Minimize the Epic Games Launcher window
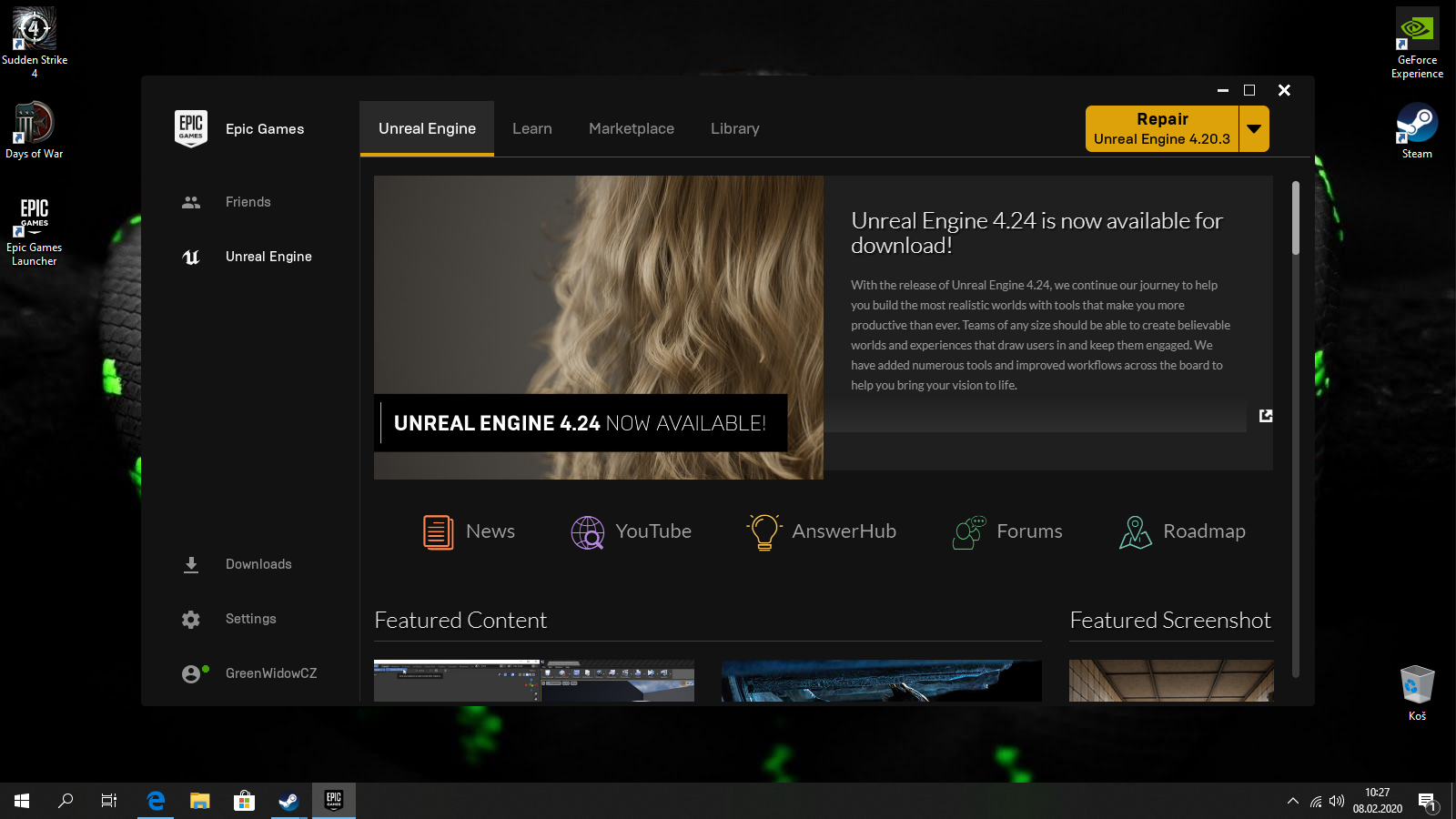Image resolution: width=1456 pixels, height=819 pixels. point(1223,90)
